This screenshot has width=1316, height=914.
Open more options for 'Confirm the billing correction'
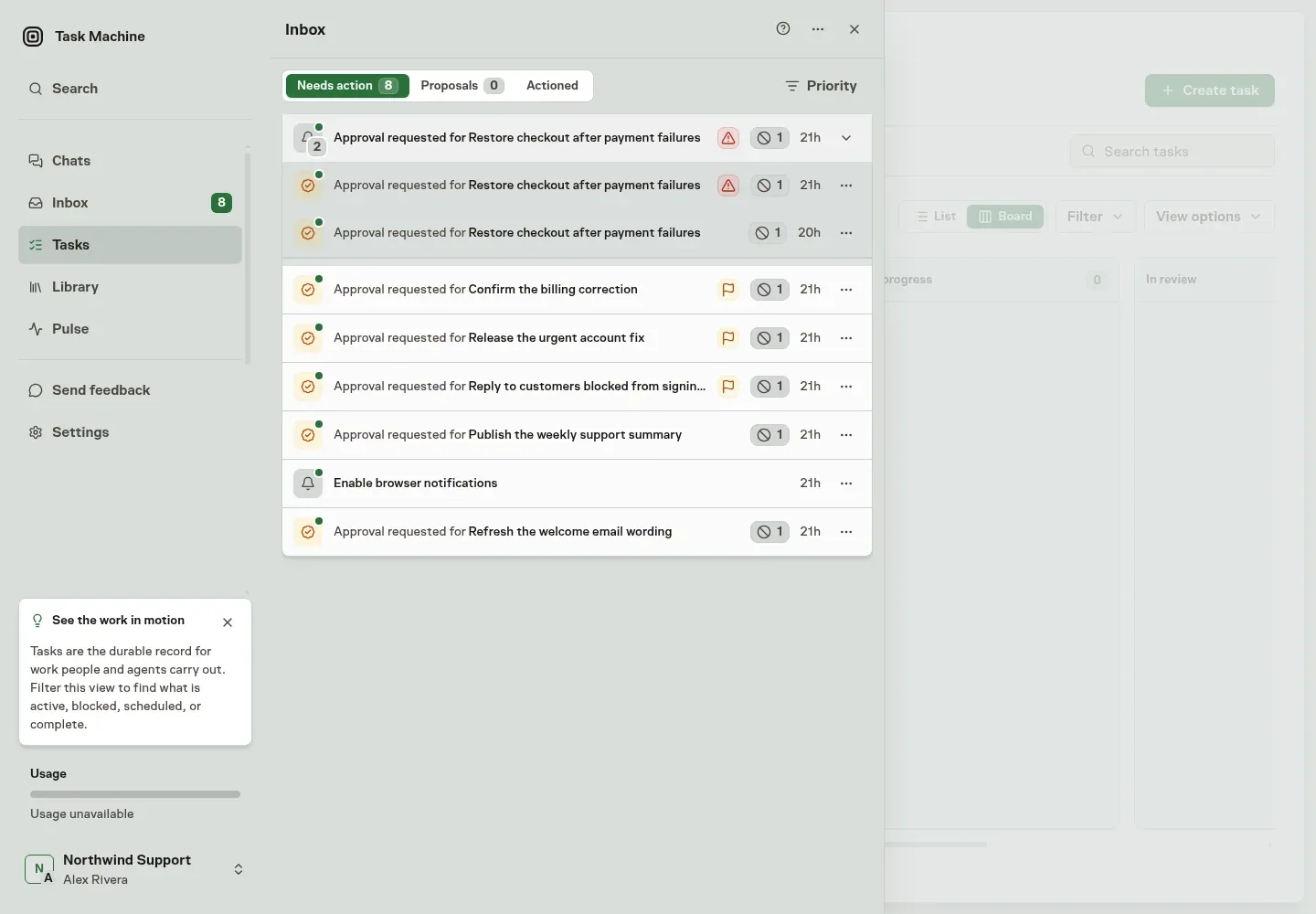(846, 290)
